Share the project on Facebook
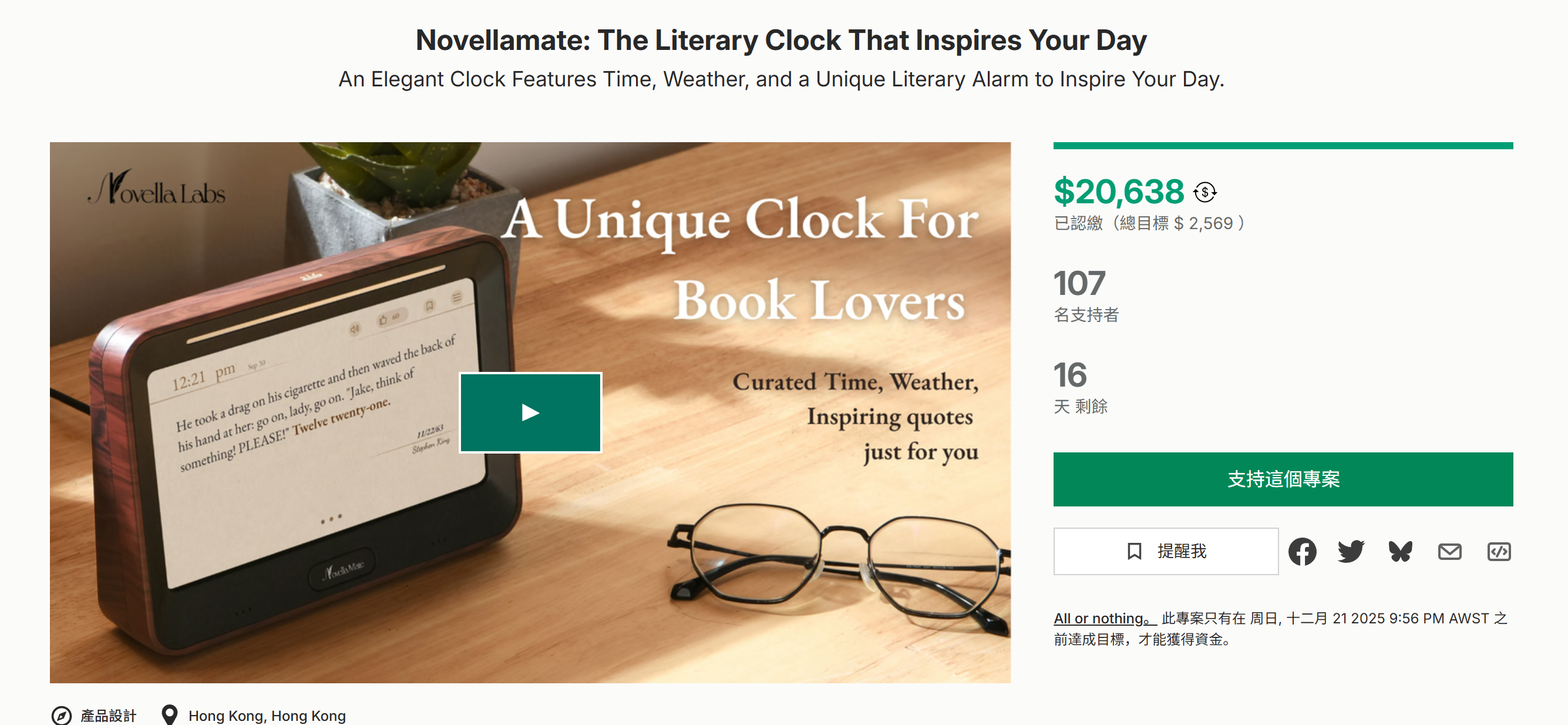 tap(1302, 552)
